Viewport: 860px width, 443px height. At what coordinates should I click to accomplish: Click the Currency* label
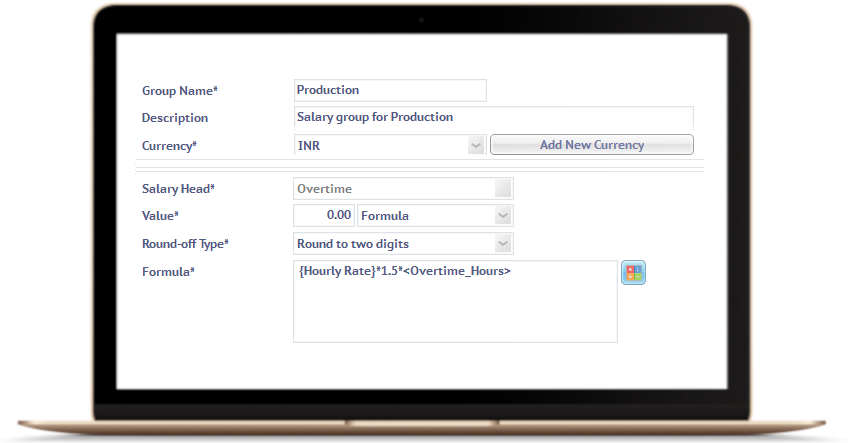169,146
